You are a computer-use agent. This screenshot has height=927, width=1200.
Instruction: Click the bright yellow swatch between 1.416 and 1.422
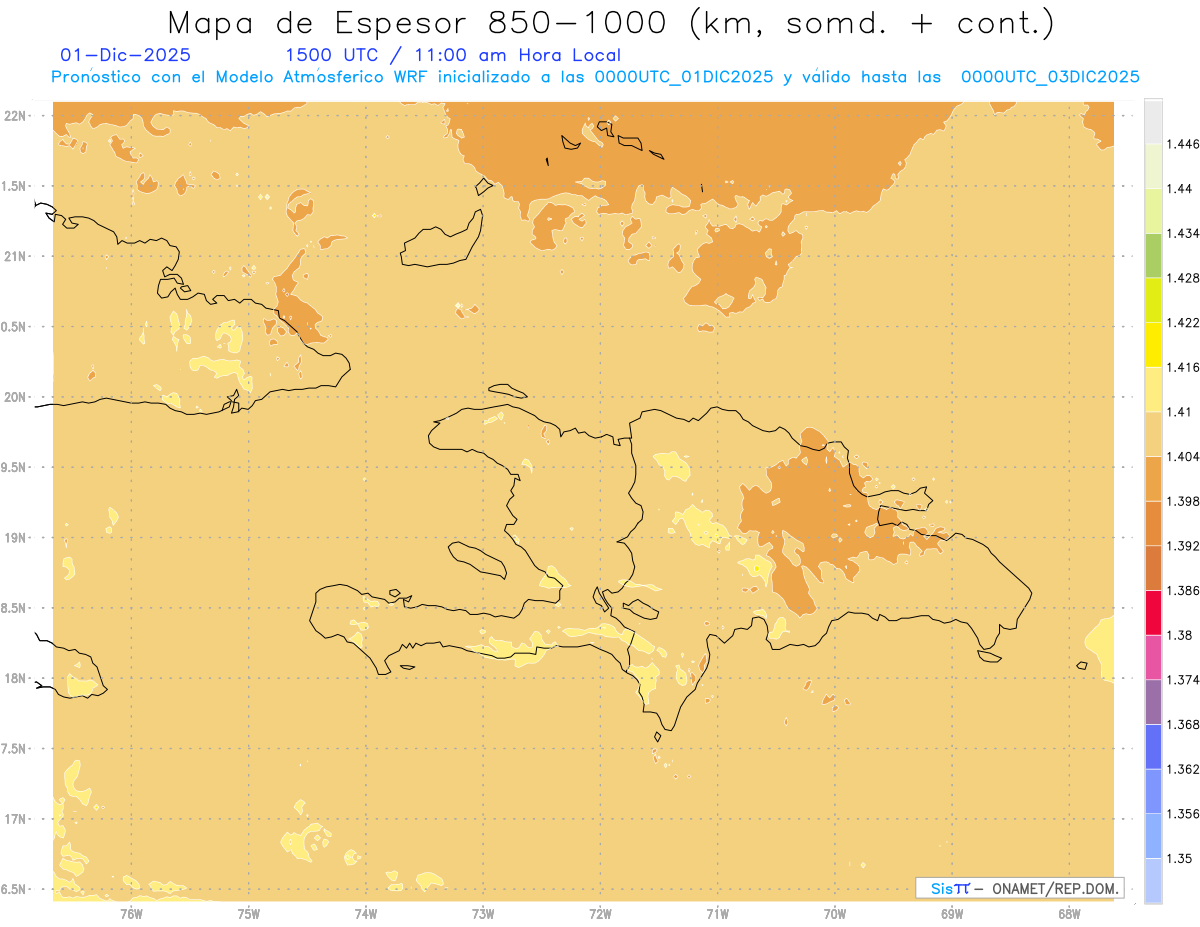(x=1153, y=345)
